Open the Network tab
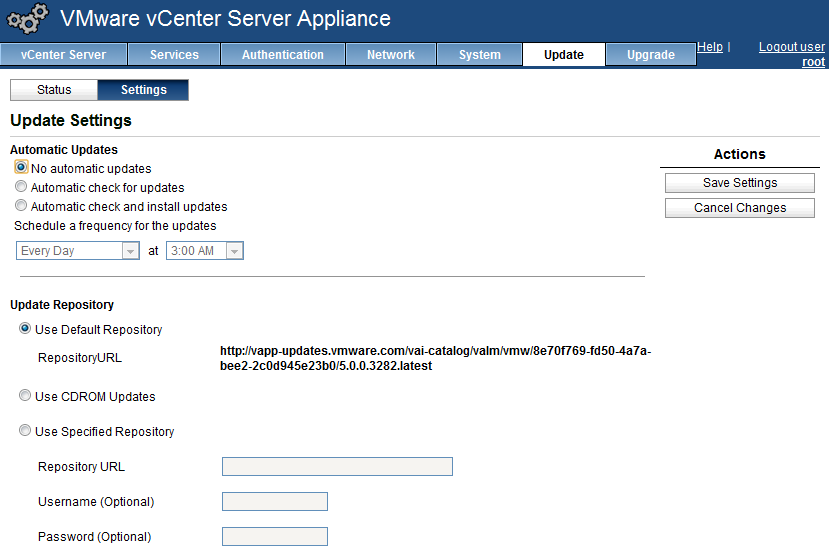Screen dimensions: 829x550 pos(390,55)
